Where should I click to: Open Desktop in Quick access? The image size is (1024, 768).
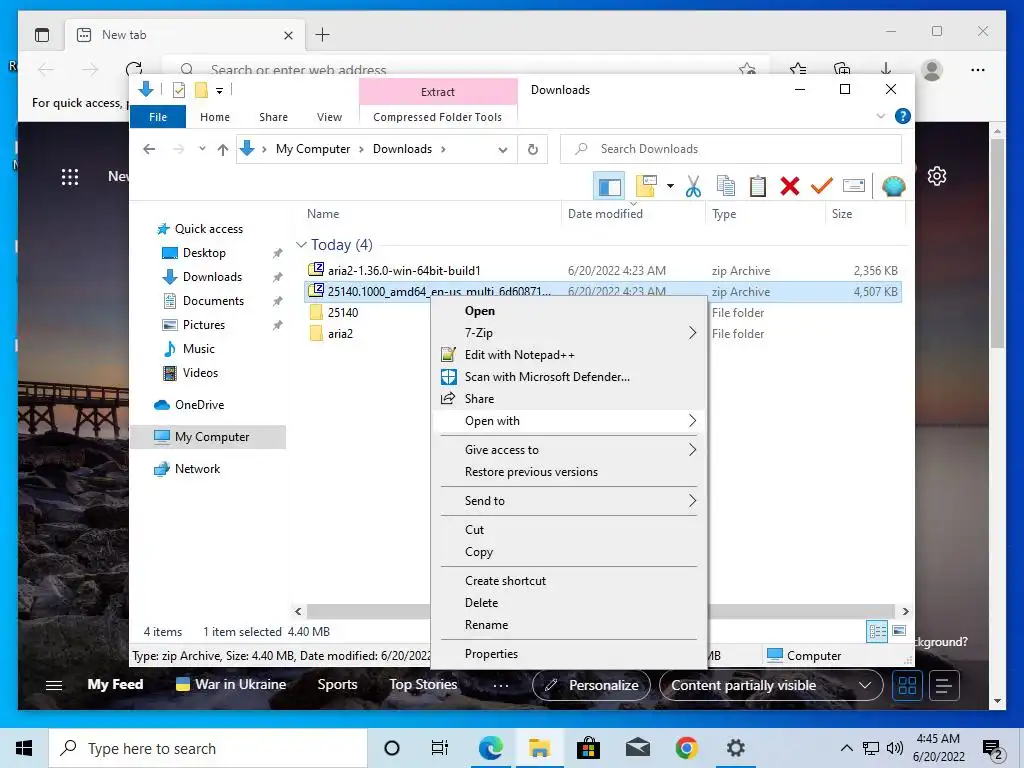[x=204, y=253]
